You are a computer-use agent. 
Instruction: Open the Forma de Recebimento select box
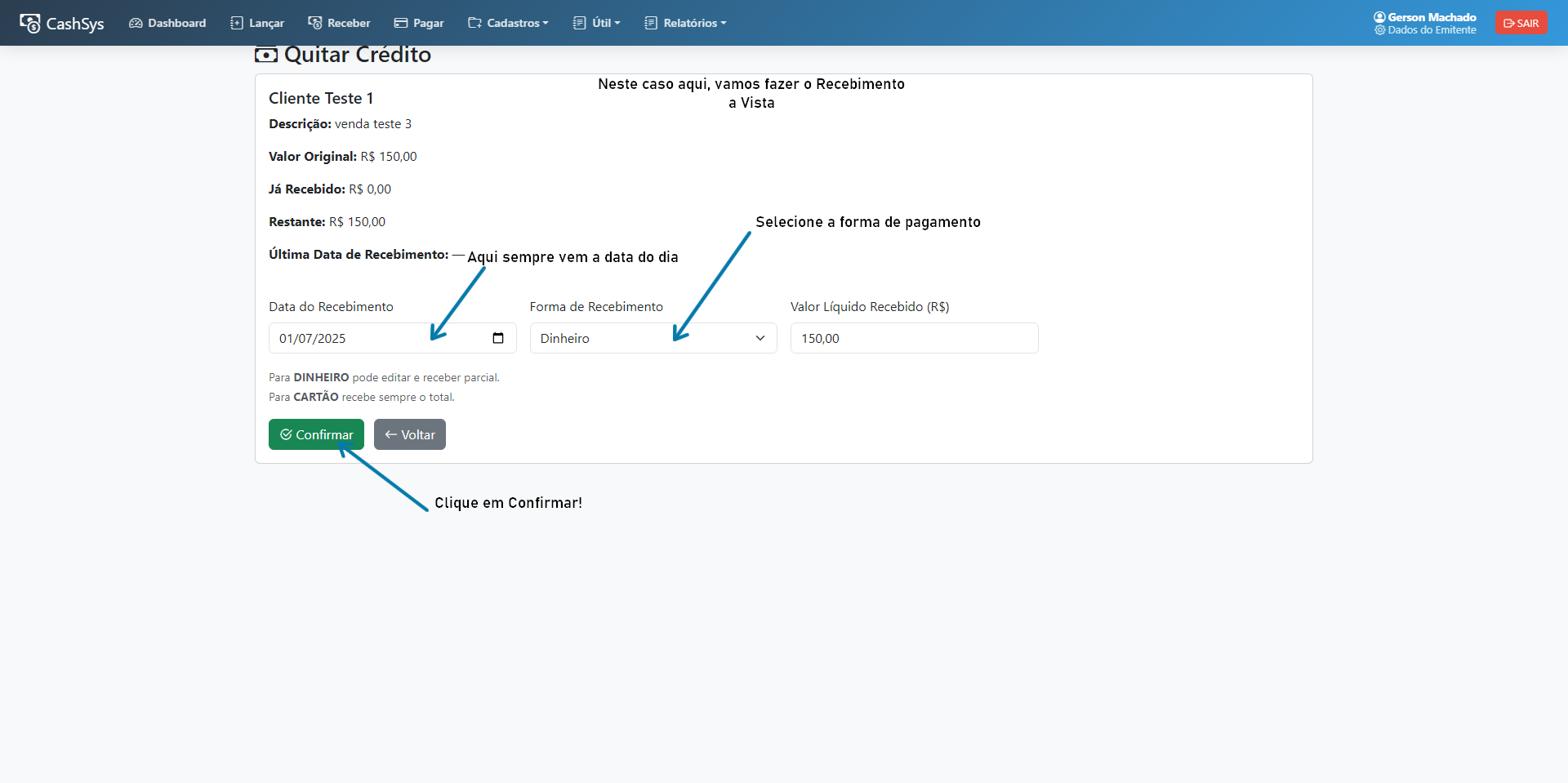[653, 338]
